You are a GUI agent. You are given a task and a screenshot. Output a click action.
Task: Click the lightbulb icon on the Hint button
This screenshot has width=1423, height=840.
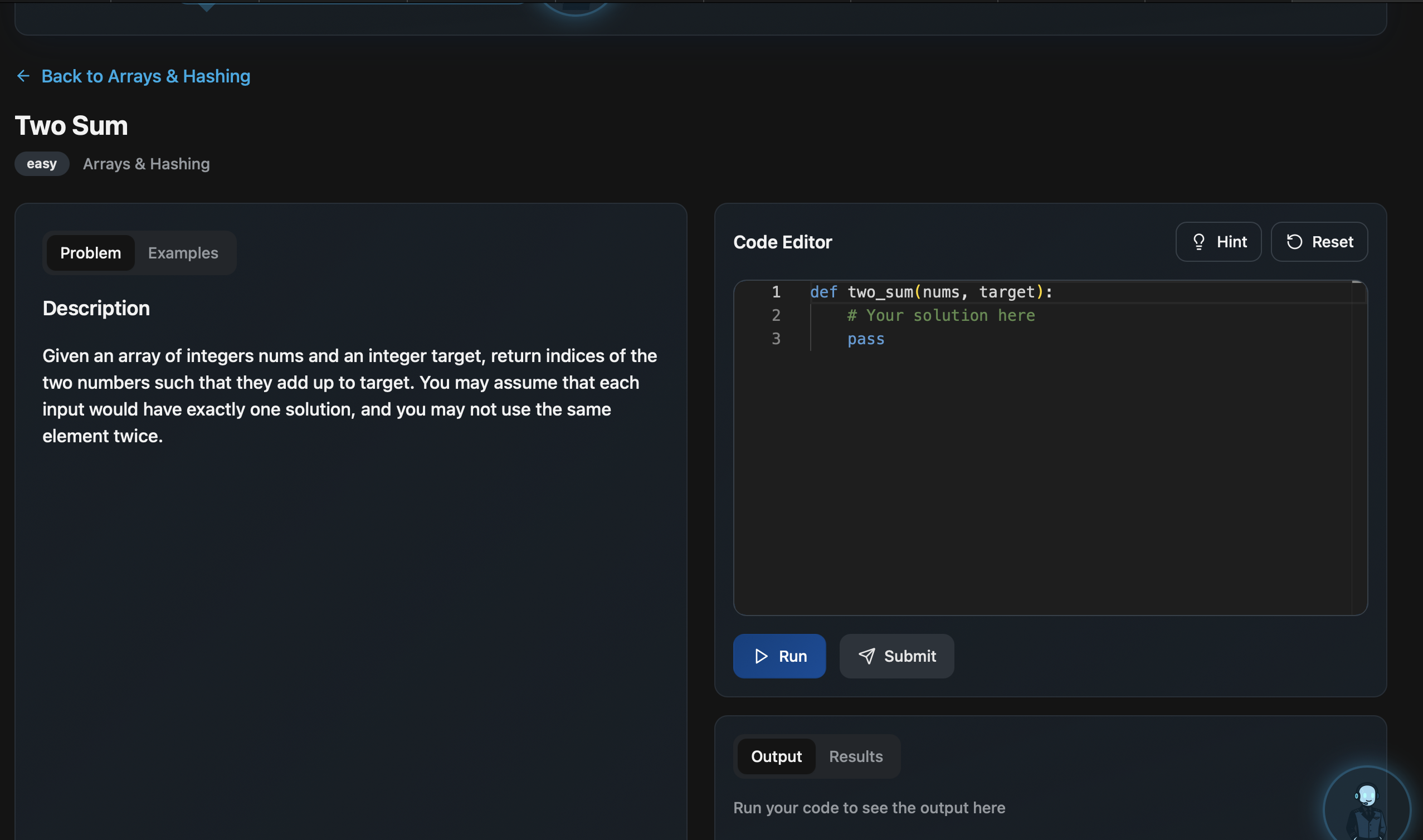[x=1198, y=242]
